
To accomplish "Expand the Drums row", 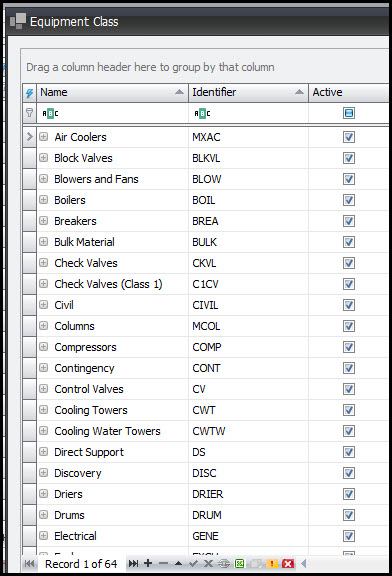I will click(x=43, y=514).
